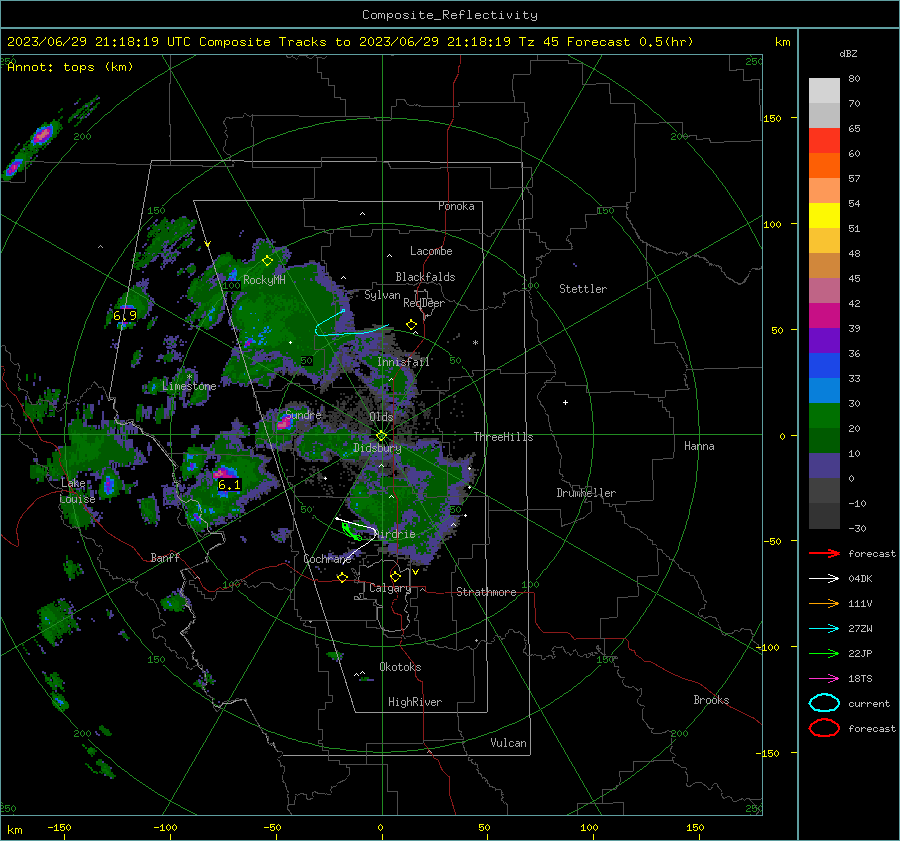Click the Limestone label

tap(189, 386)
